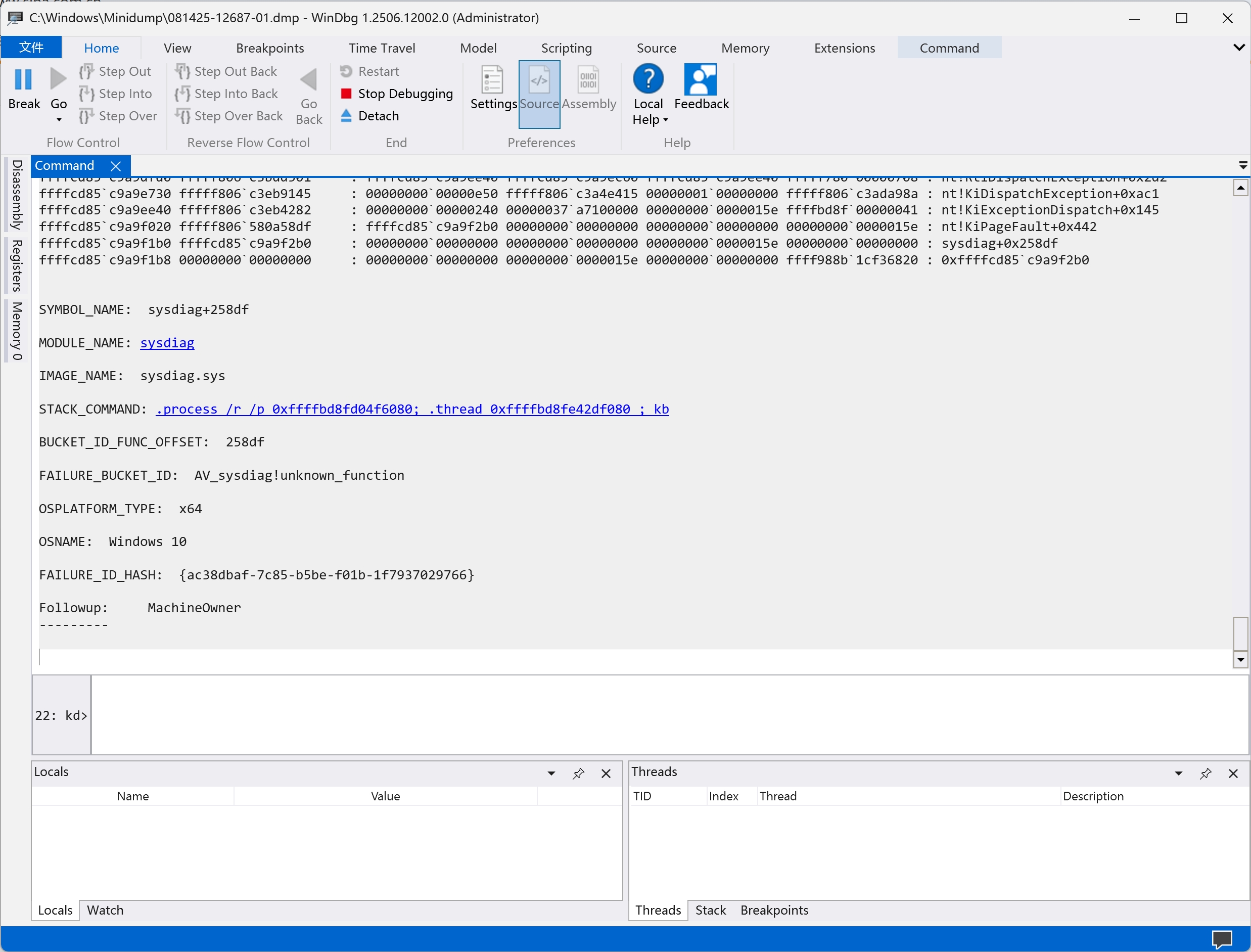Viewport: 1251px width, 952px height.
Task: Open Local Help question mark icon
Action: point(648,79)
